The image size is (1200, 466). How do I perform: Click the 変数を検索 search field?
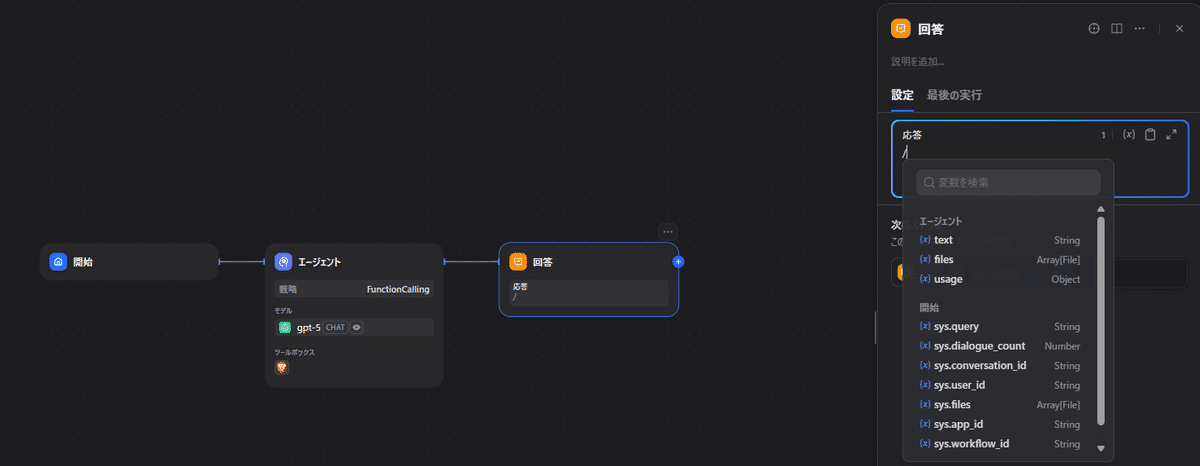[1008, 183]
